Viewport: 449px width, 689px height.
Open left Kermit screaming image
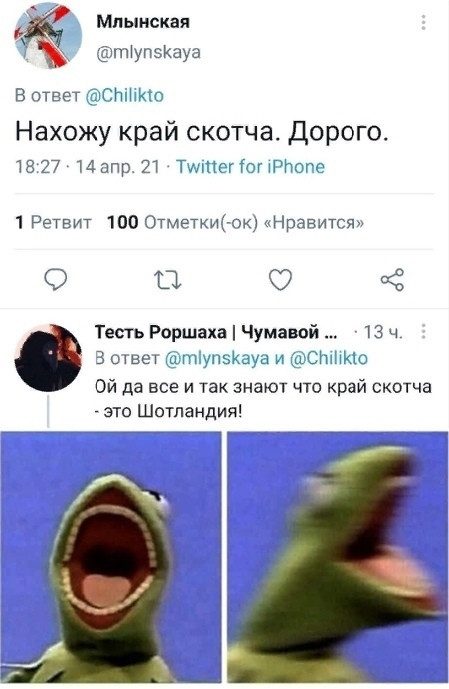click(111, 557)
